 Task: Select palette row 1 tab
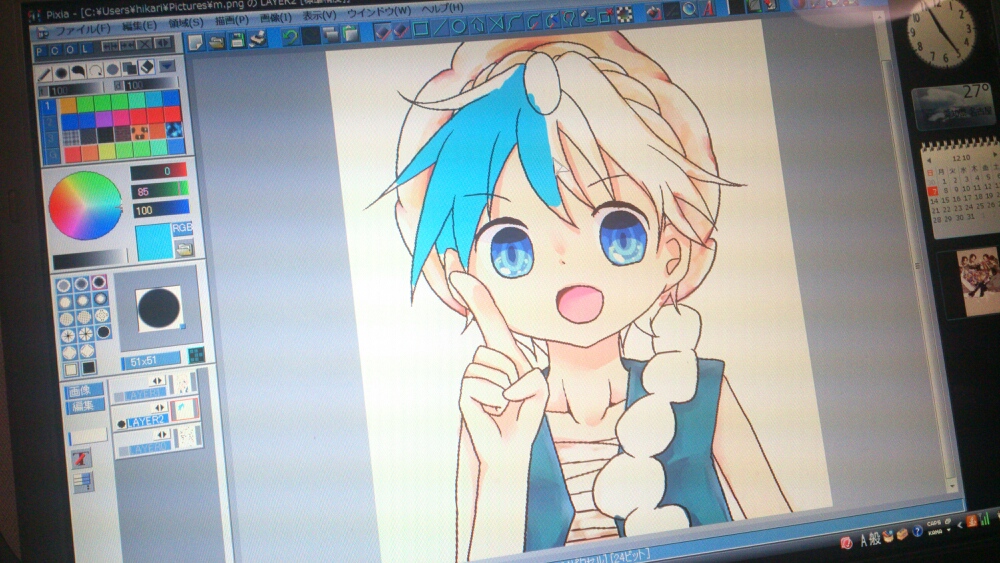(48, 106)
